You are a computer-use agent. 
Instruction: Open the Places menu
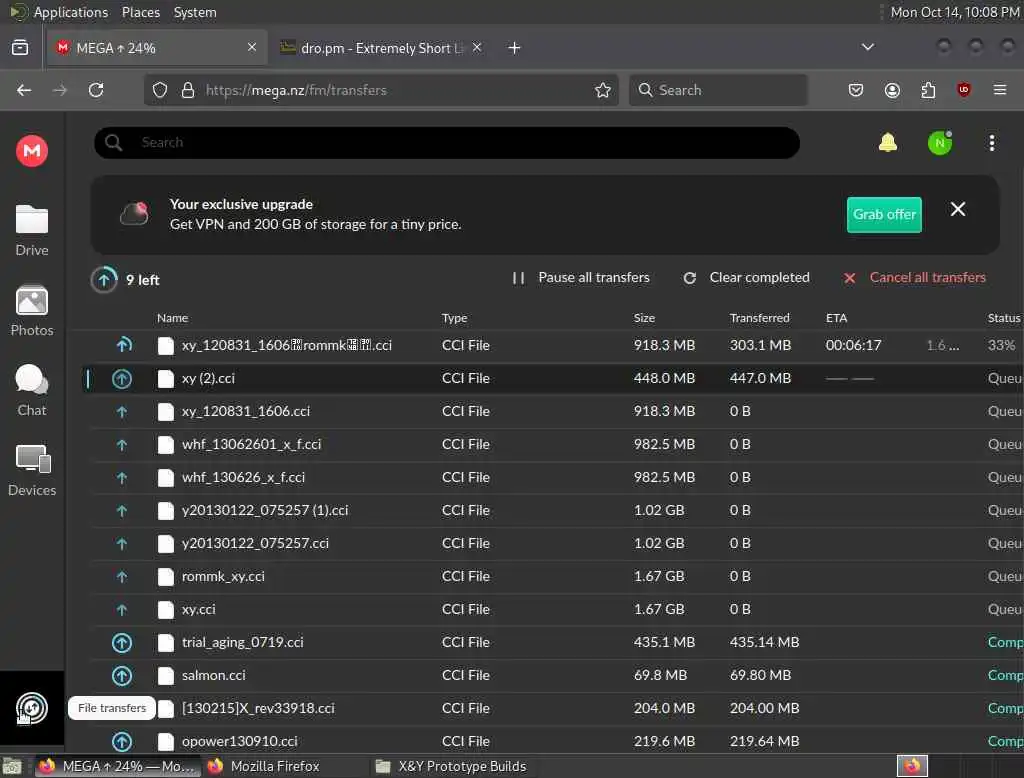pos(141,12)
